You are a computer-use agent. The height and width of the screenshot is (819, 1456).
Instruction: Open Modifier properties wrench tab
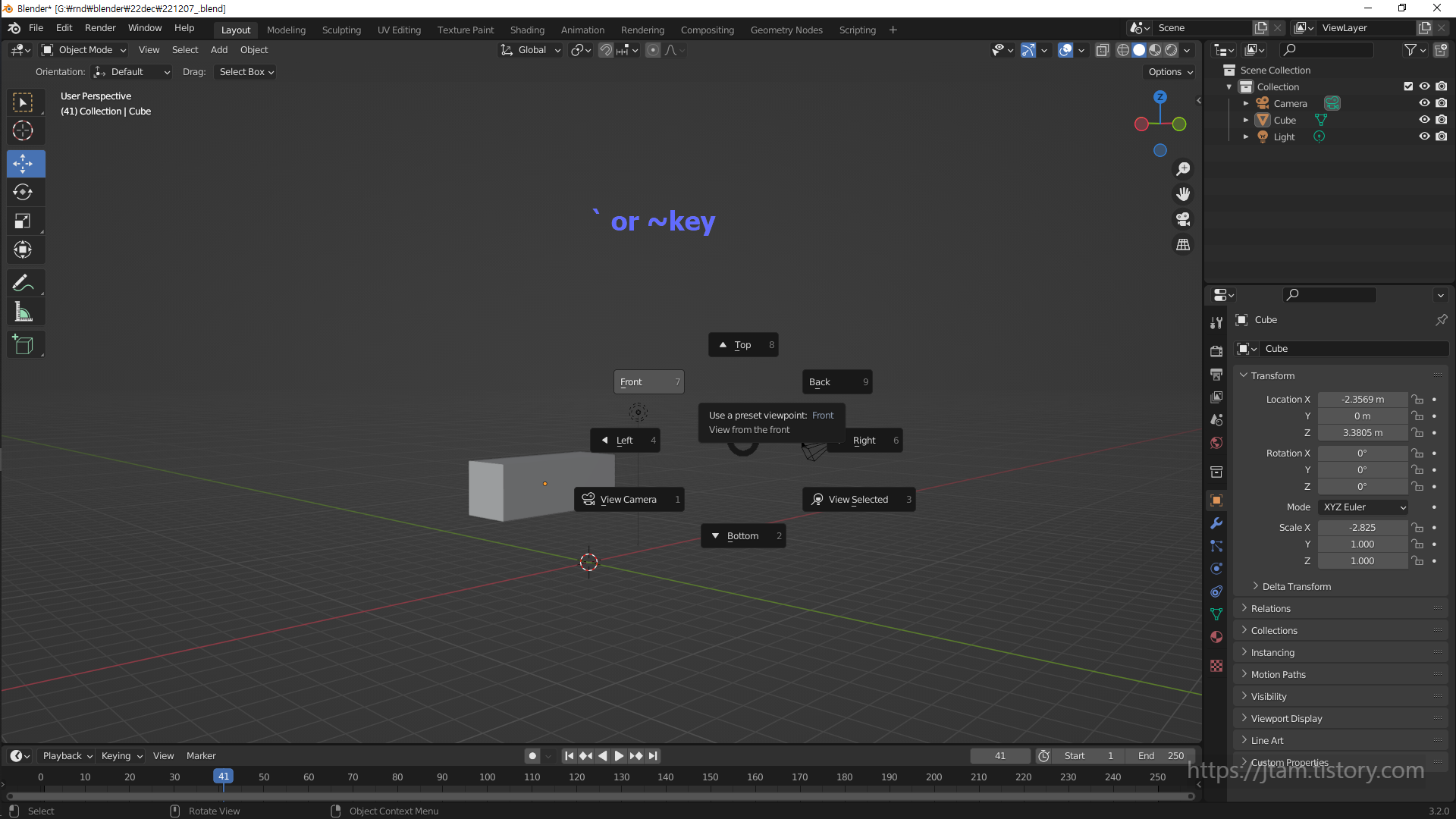tap(1216, 523)
